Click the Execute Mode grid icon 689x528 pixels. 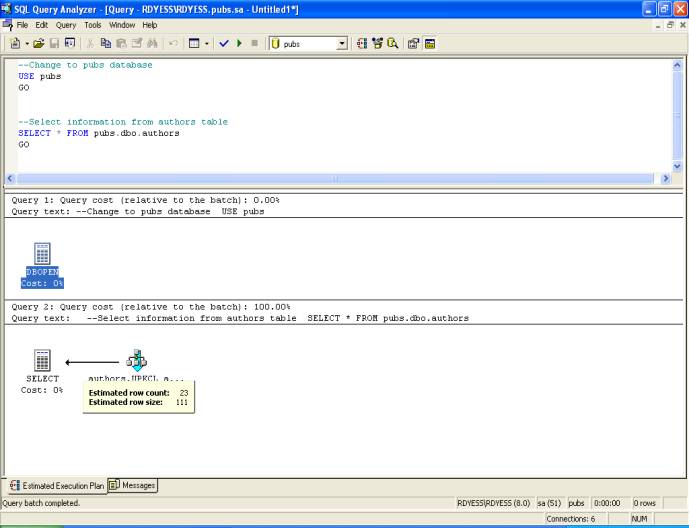point(194,43)
